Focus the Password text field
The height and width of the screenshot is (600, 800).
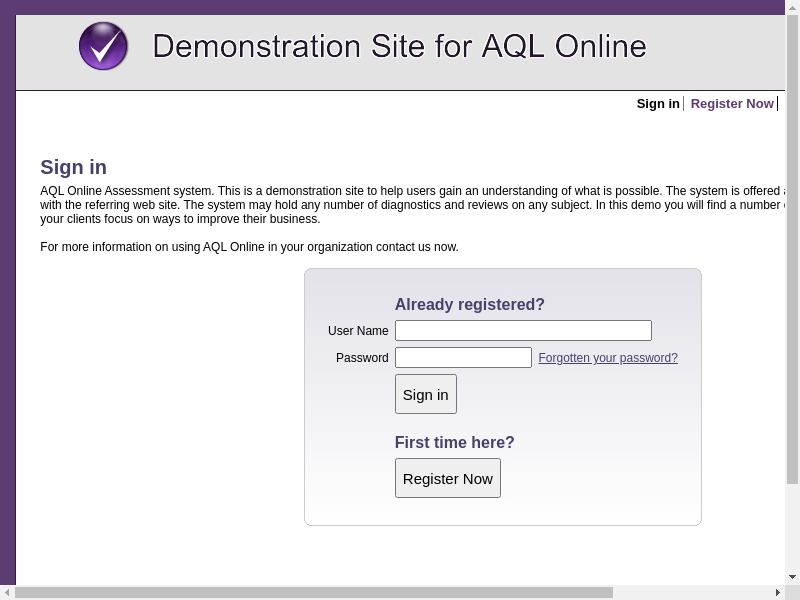(x=463, y=358)
